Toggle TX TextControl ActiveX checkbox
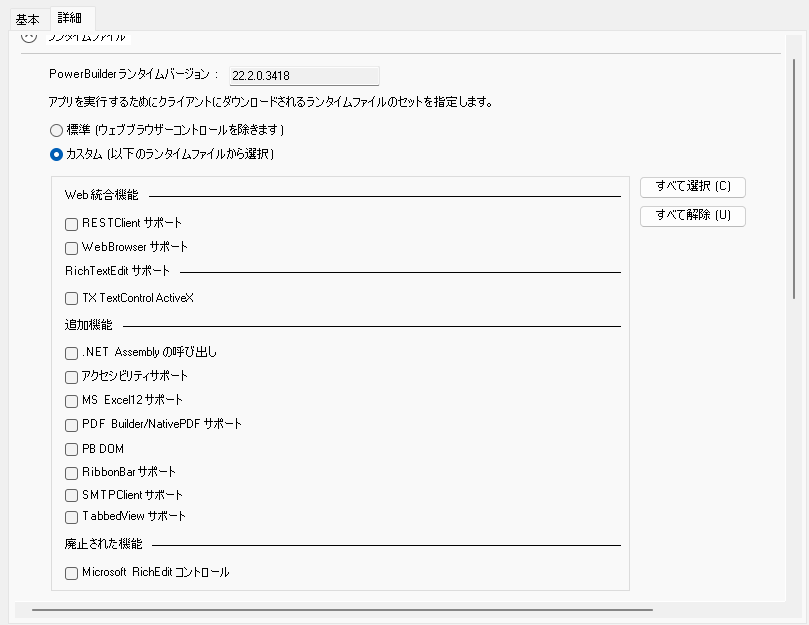Viewport: 809px width, 625px height. (71, 299)
